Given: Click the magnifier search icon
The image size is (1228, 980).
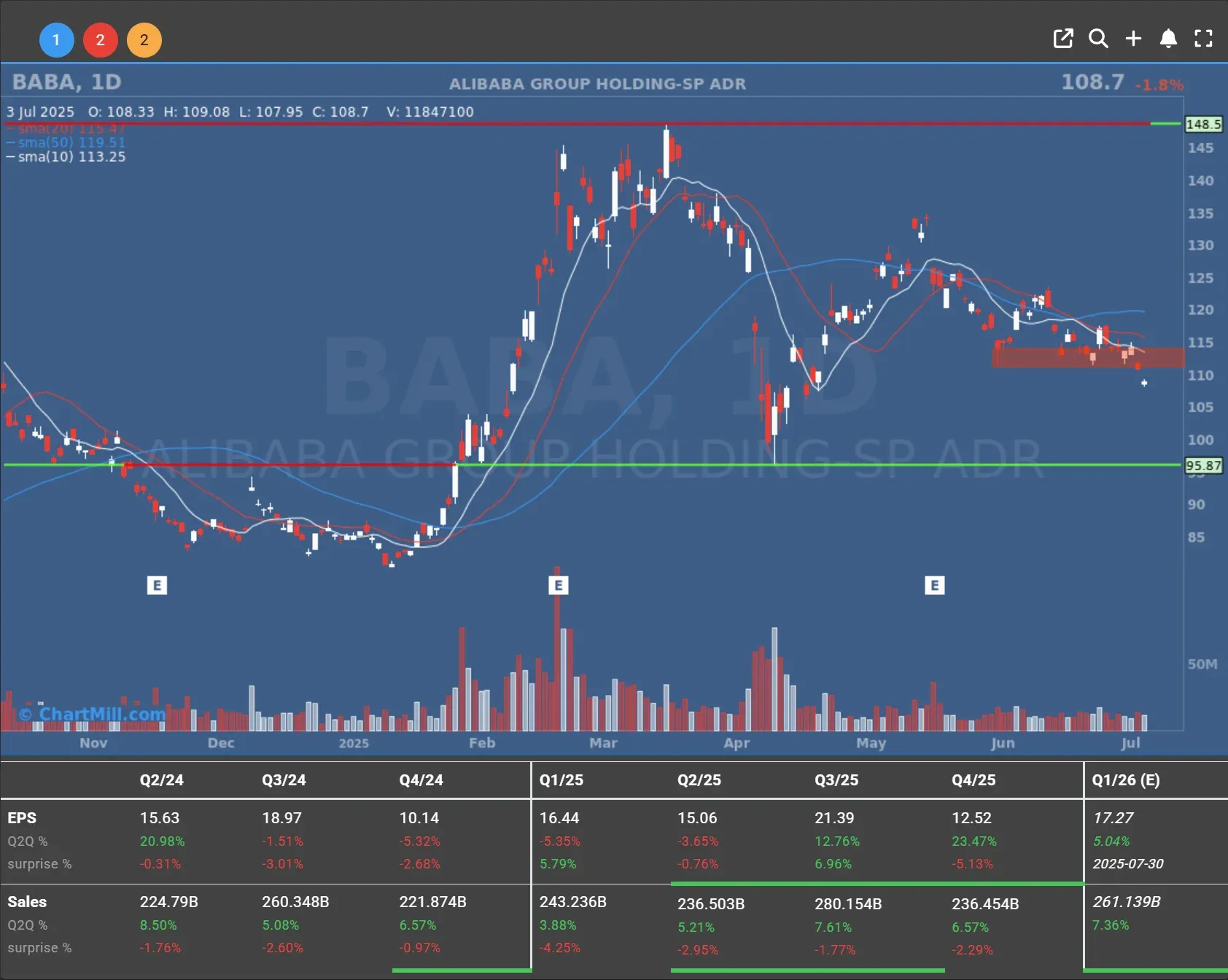Looking at the screenshot, I should click(x=1098, y=39).
